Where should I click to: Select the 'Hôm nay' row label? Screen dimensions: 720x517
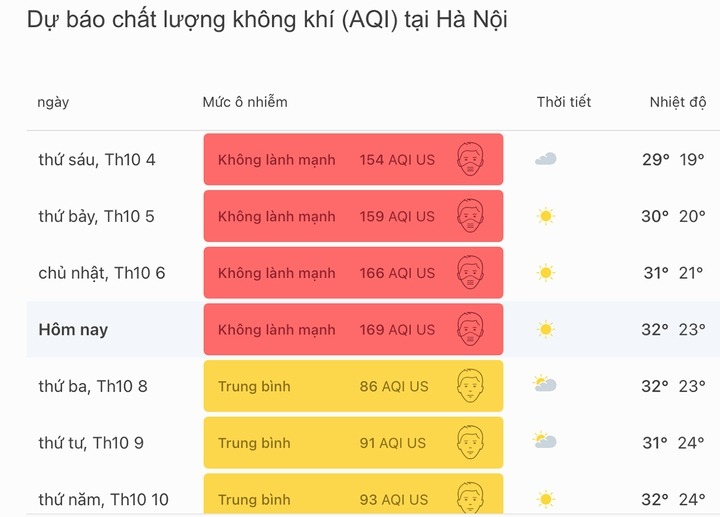(73, 329)
